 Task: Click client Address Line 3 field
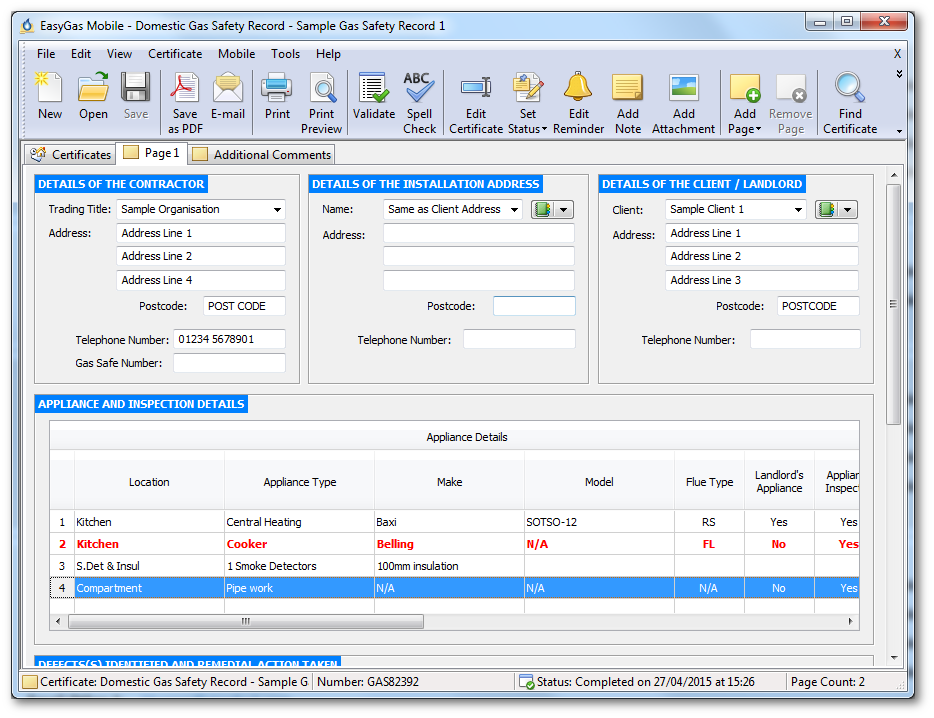(x=762, y=280)
